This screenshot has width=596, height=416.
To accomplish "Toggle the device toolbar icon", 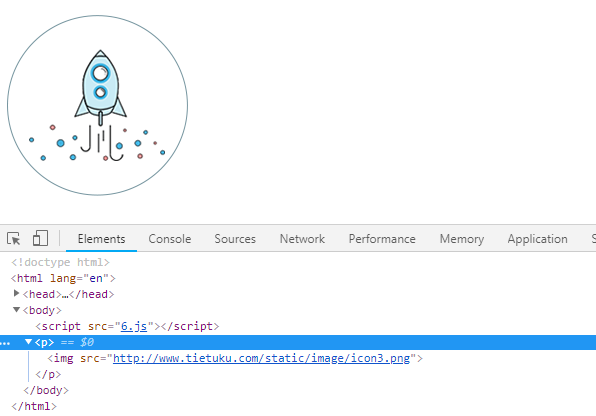I will pyautogui.click(x=40, y=238).
